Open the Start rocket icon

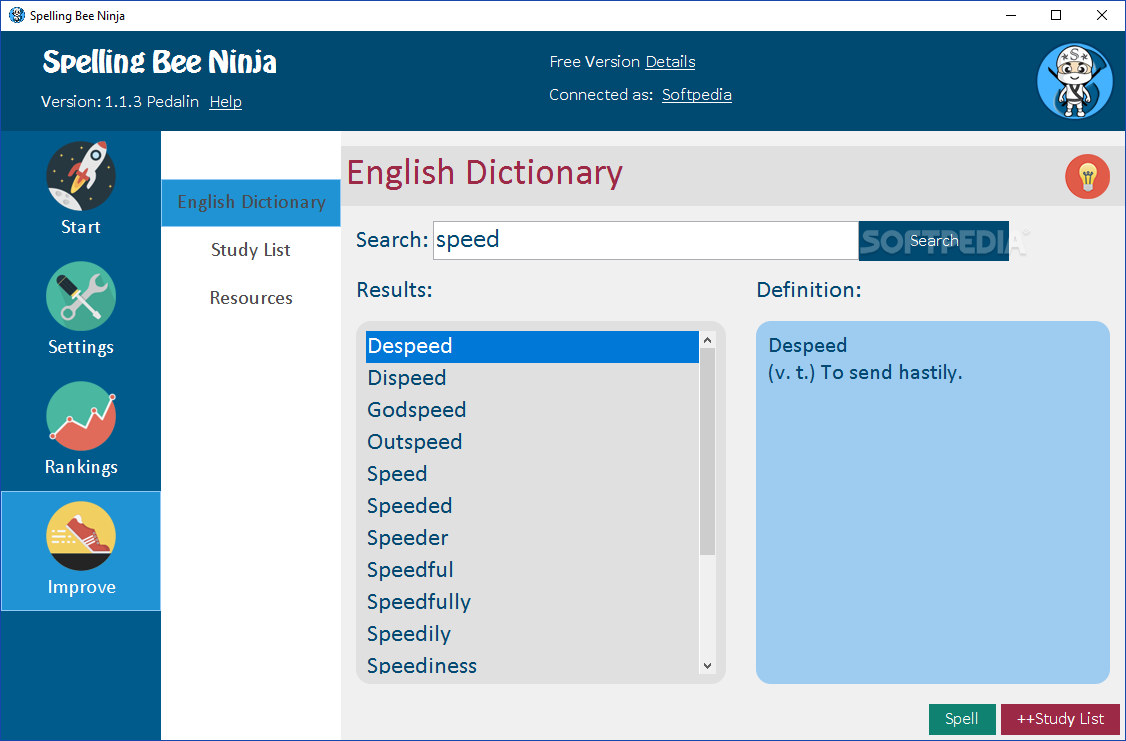click(80, 176)
